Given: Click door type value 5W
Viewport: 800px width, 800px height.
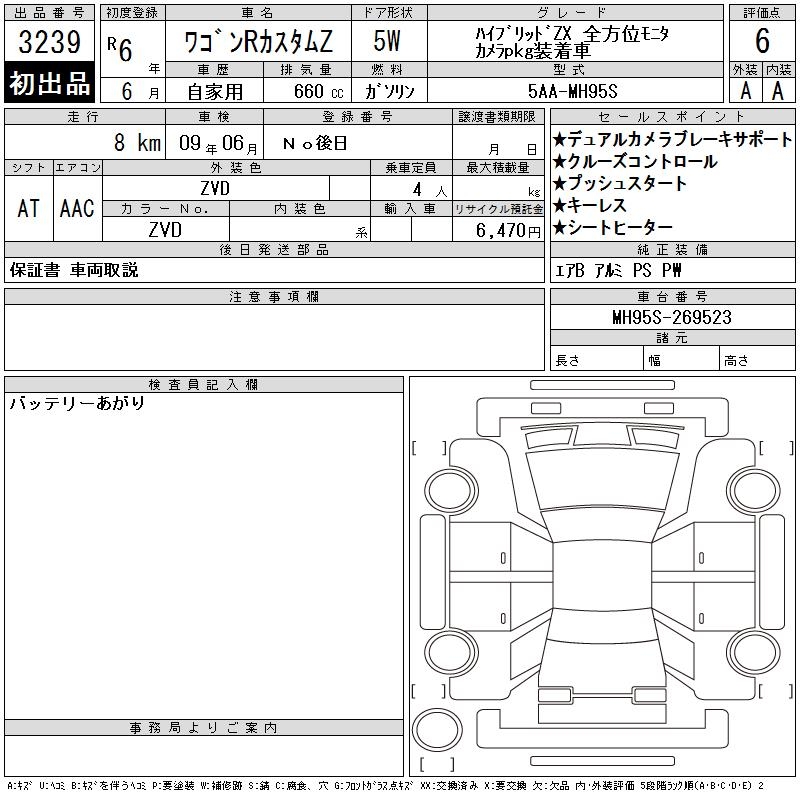Looking at the screenshot, I should coord(387,41).
